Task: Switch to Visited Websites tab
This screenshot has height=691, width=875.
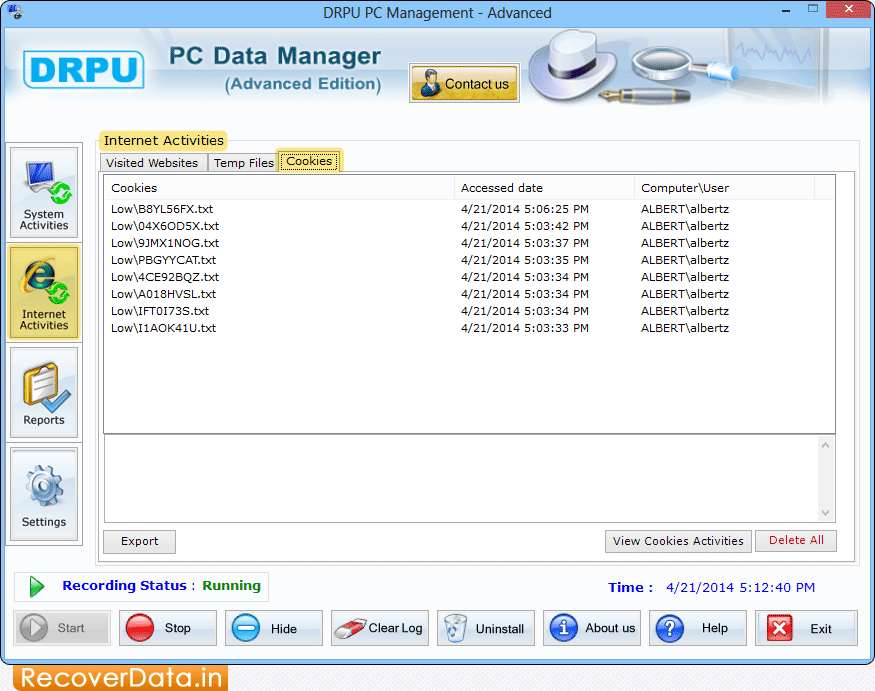Action: [152, 163]
